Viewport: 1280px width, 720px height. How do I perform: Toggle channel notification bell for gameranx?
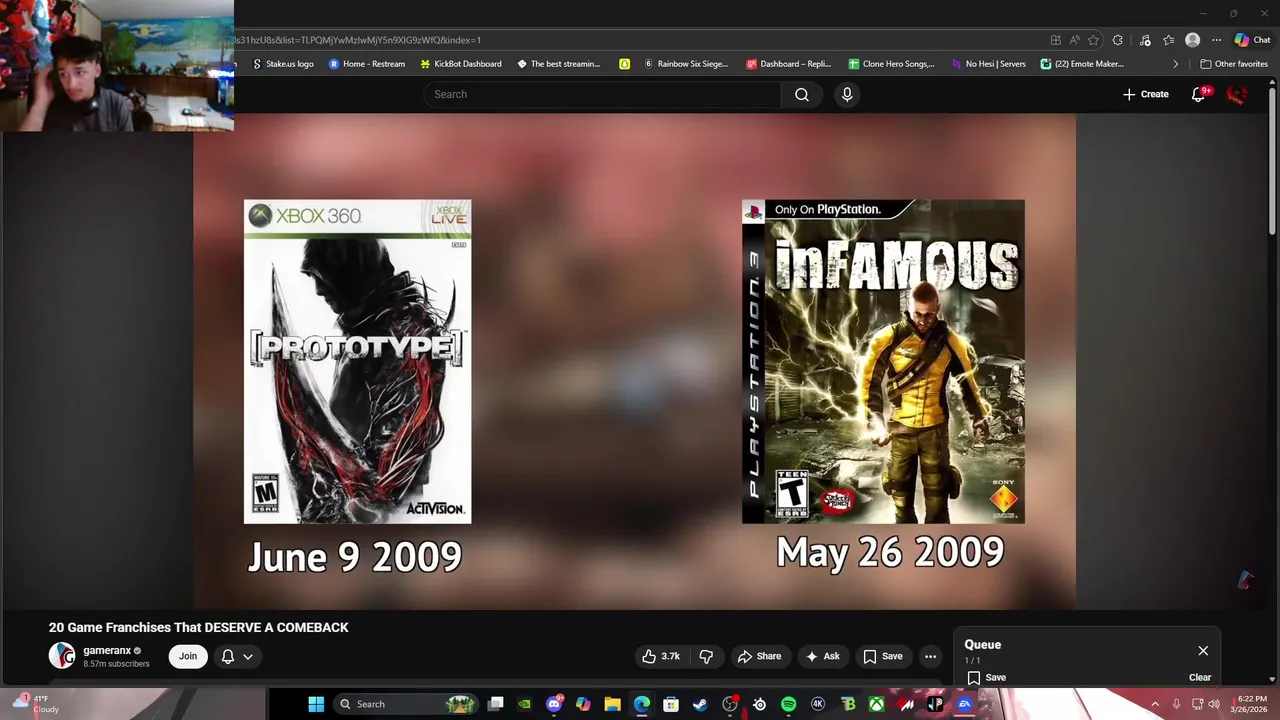228,656
